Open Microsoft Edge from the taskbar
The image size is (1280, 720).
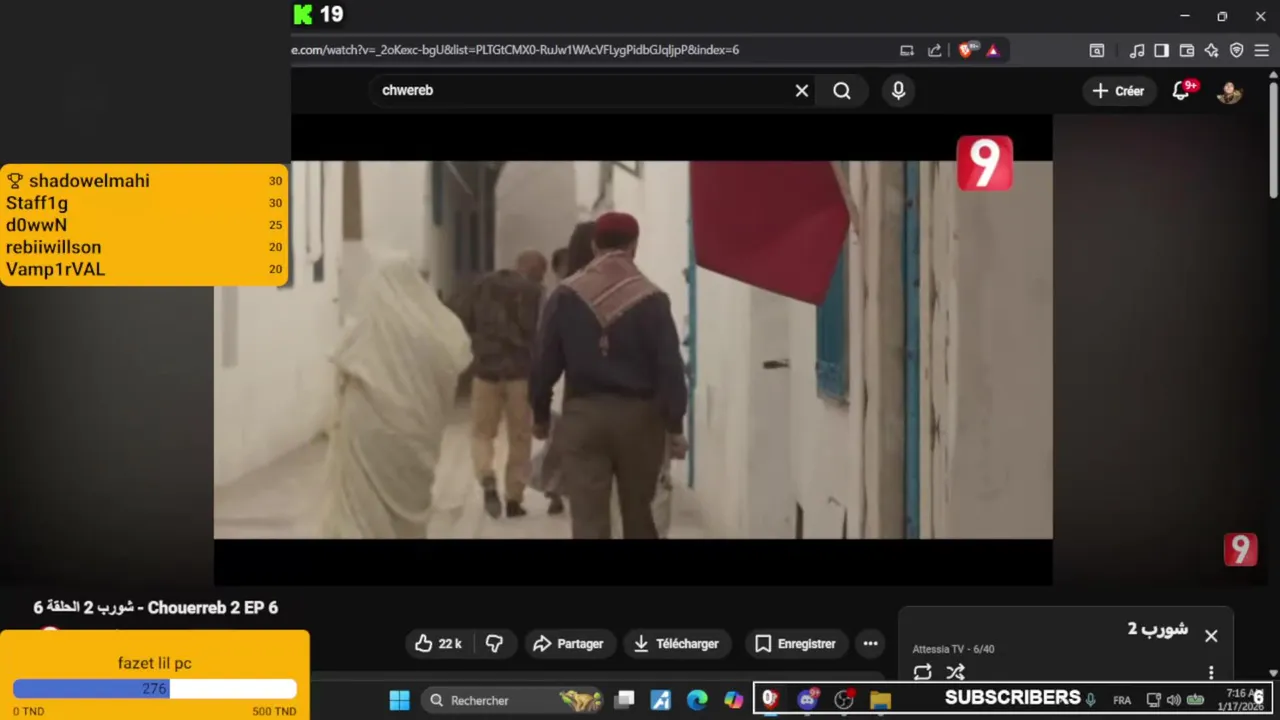[697, 700]
